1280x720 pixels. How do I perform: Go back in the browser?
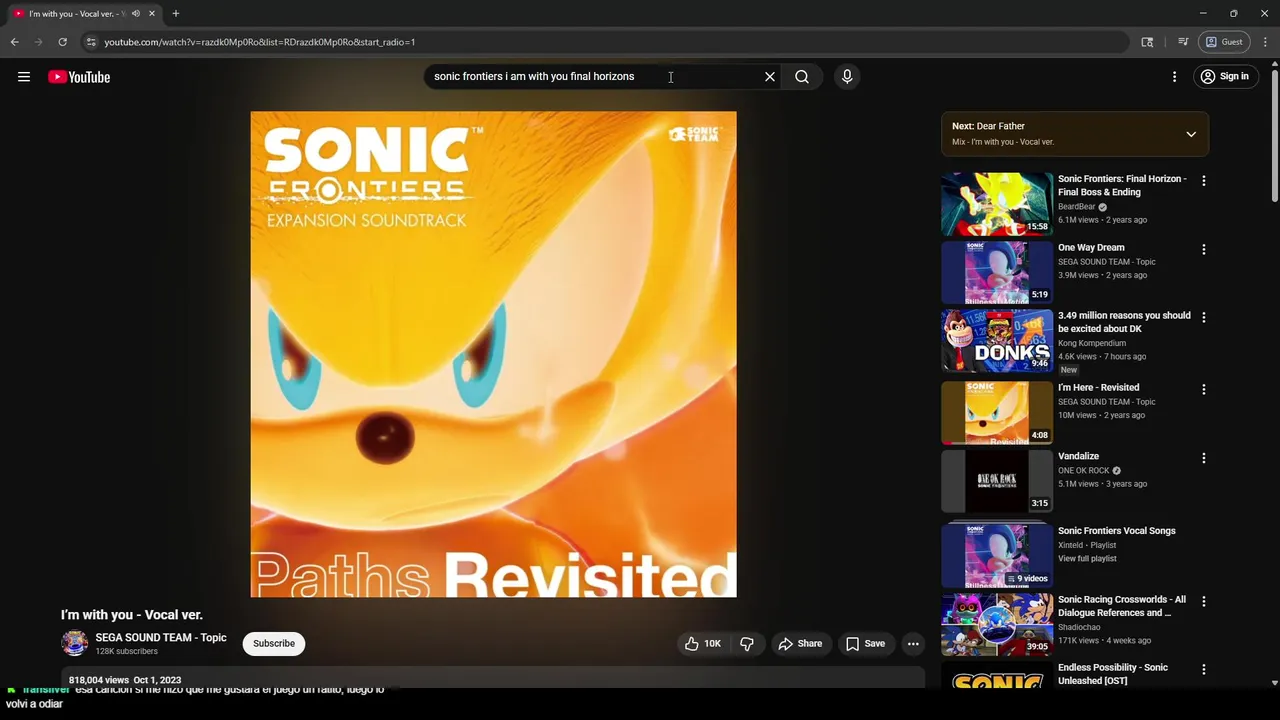[14, 42]
